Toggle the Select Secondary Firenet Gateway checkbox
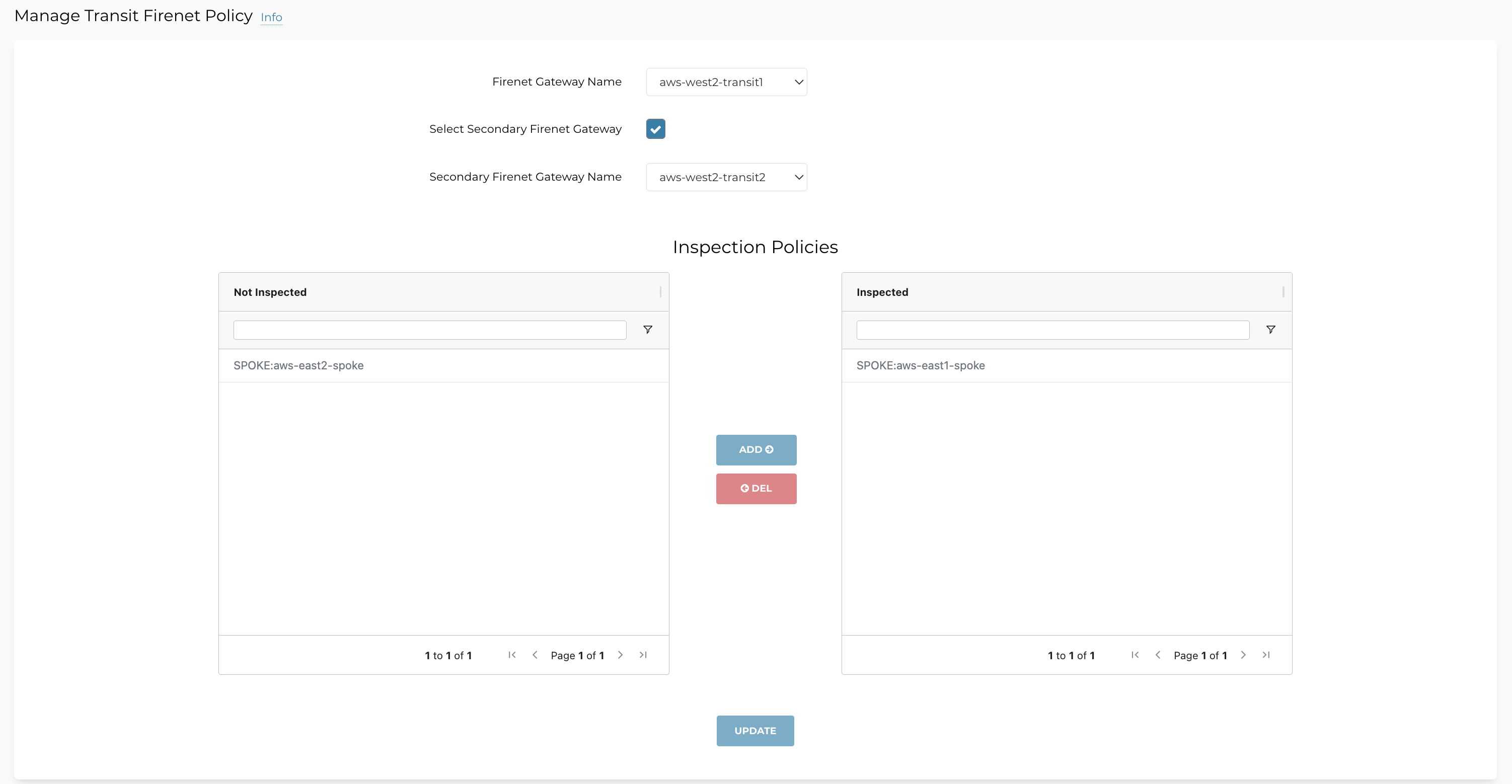Viewport: 1512px width, 784px height. [655, 128]
